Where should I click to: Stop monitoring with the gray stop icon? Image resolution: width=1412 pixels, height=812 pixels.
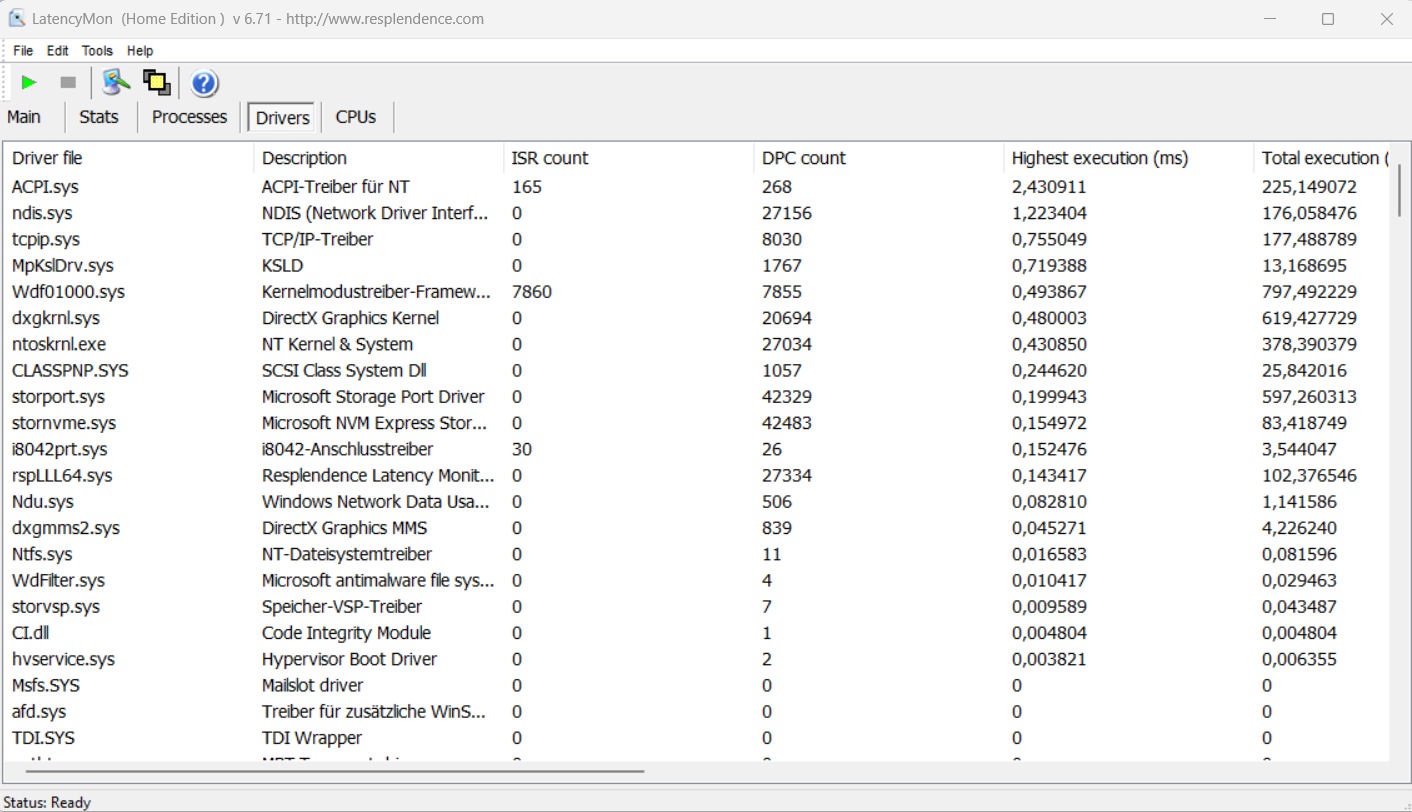tap(68, 83)
